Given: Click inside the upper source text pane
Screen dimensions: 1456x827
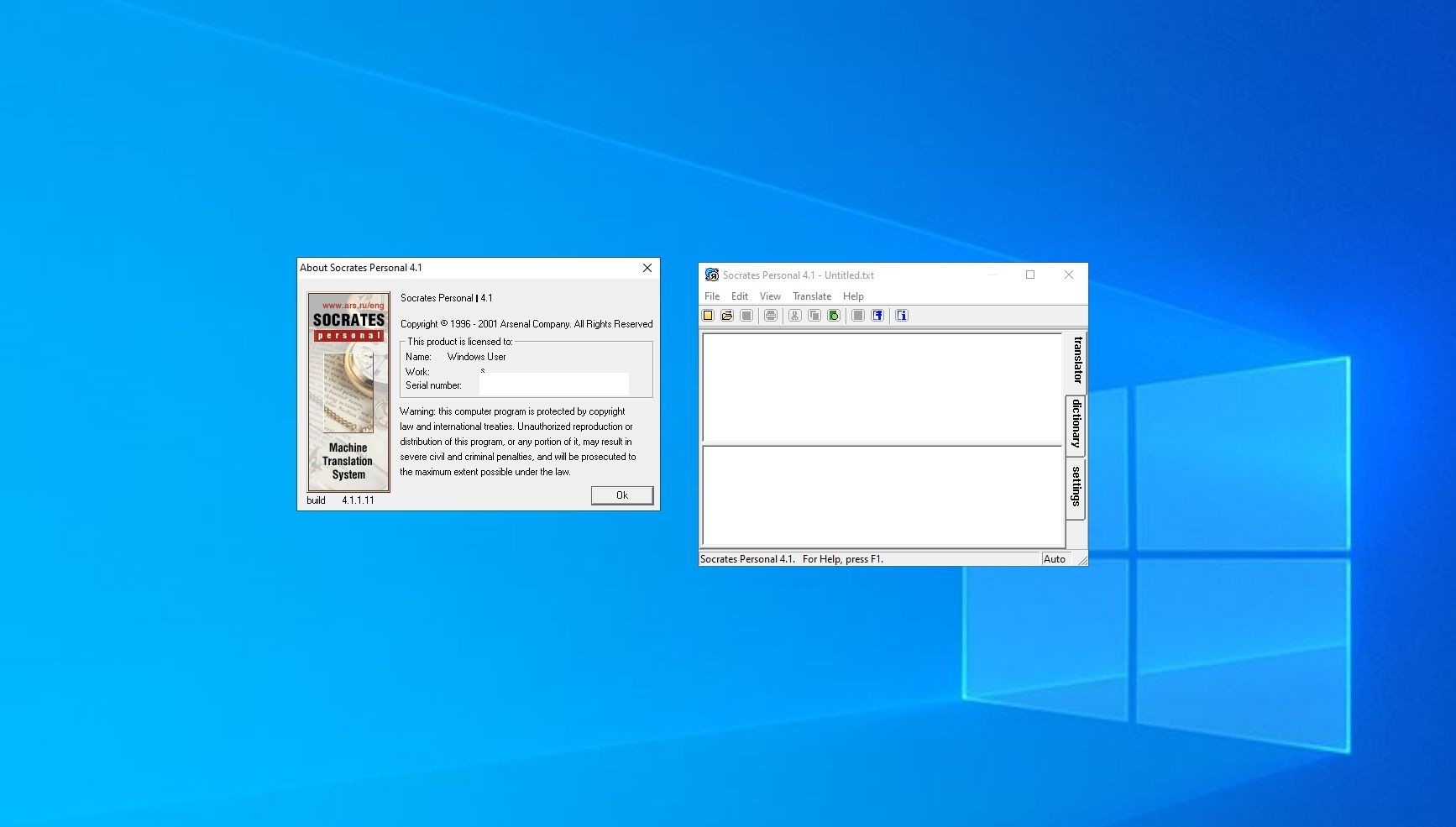Looking at the screenshot, I should (x=882, y=387).
